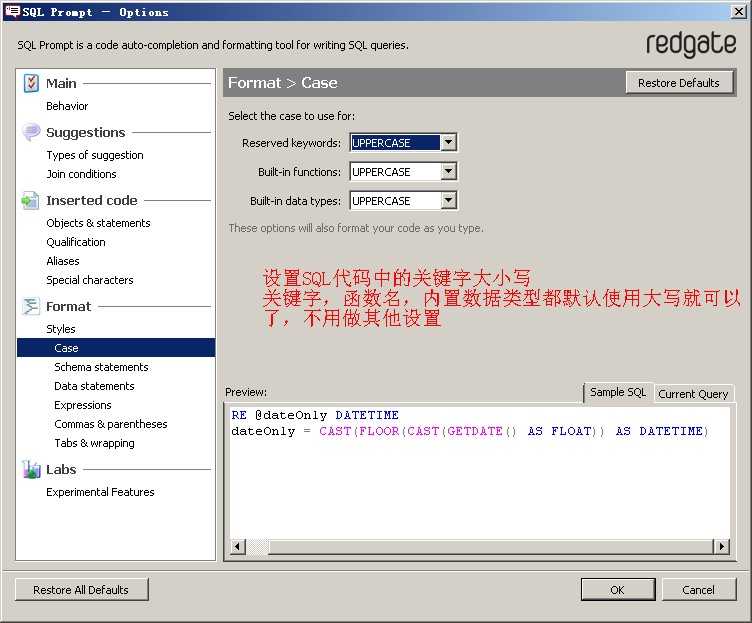This screenshot has width=752, height=623.
Task: Open Commas & parentheses page
Action: coord(111,424)
